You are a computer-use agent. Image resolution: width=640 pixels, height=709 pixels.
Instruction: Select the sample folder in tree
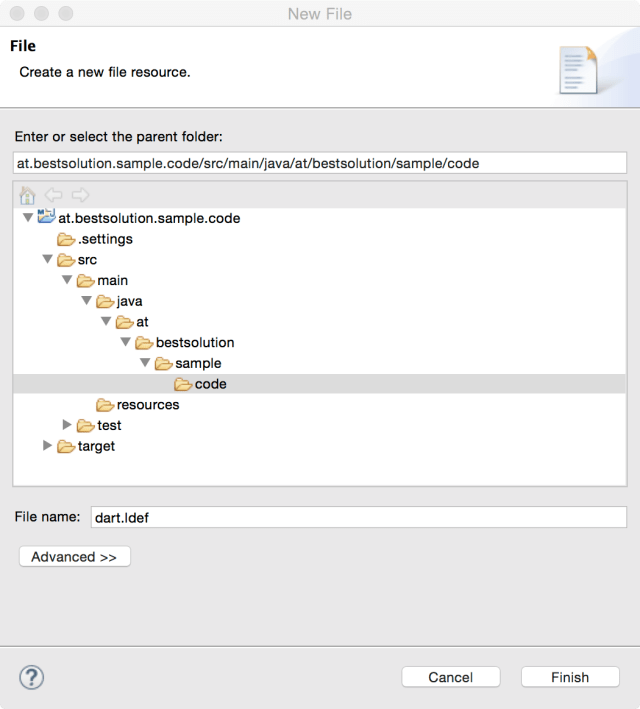pos(197,363)
